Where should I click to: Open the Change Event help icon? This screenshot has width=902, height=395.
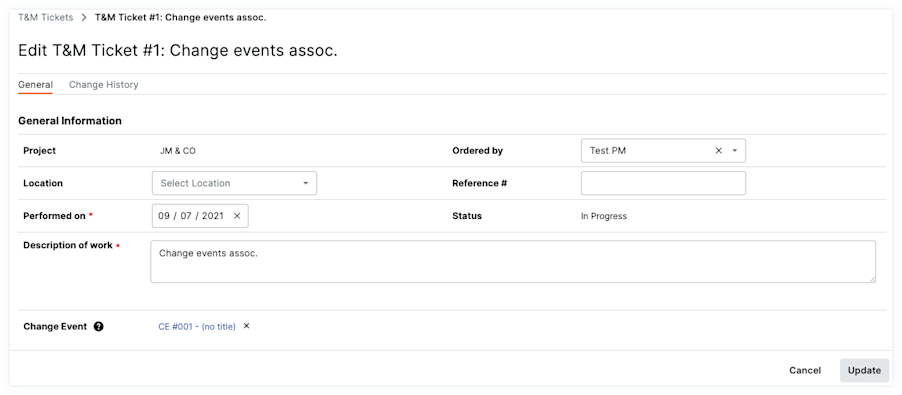[98, 327]
